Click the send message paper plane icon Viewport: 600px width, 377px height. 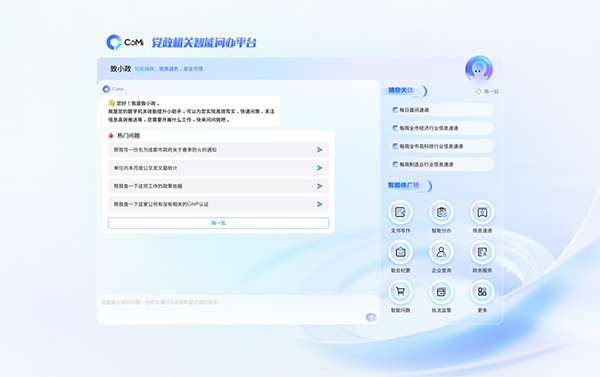point(371,317)
